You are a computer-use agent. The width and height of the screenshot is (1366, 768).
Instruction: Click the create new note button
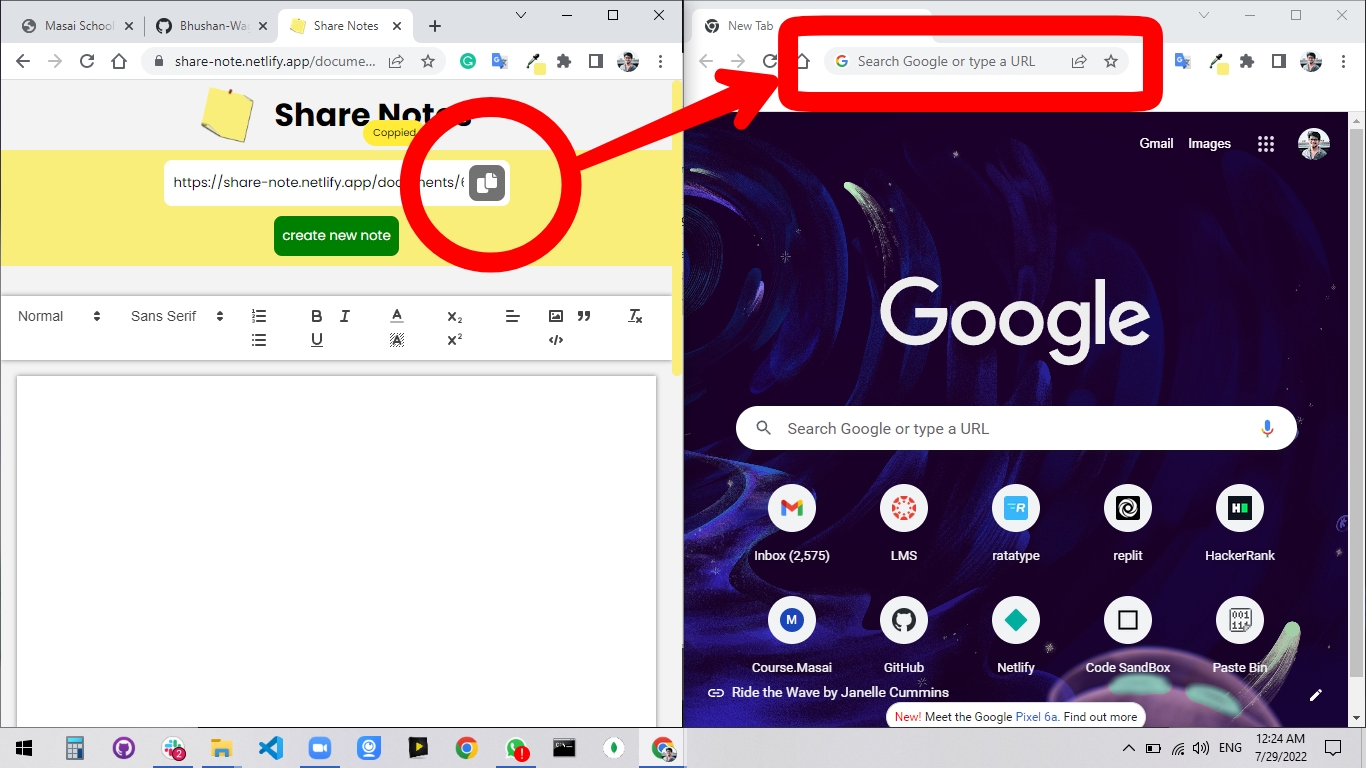click(x=336, y=236)
